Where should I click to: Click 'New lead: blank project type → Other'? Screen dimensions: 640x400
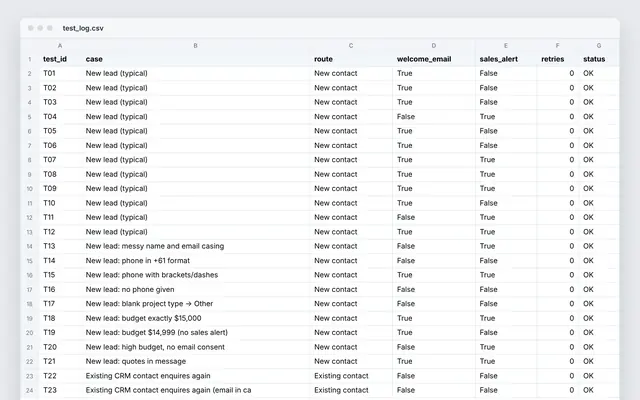(x=149, y=304)
